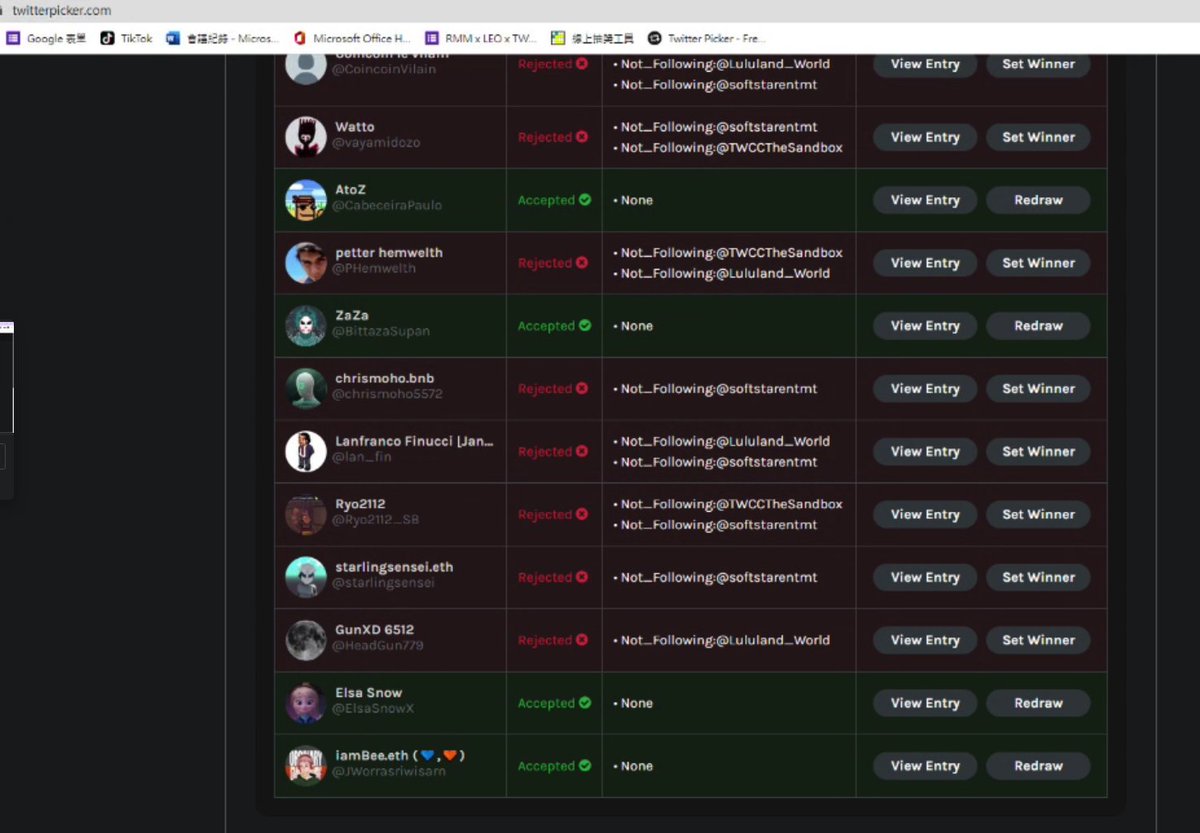Click View Entry for ZaZa
This screenshot has height=833, width=1200.
pos(924,325)
